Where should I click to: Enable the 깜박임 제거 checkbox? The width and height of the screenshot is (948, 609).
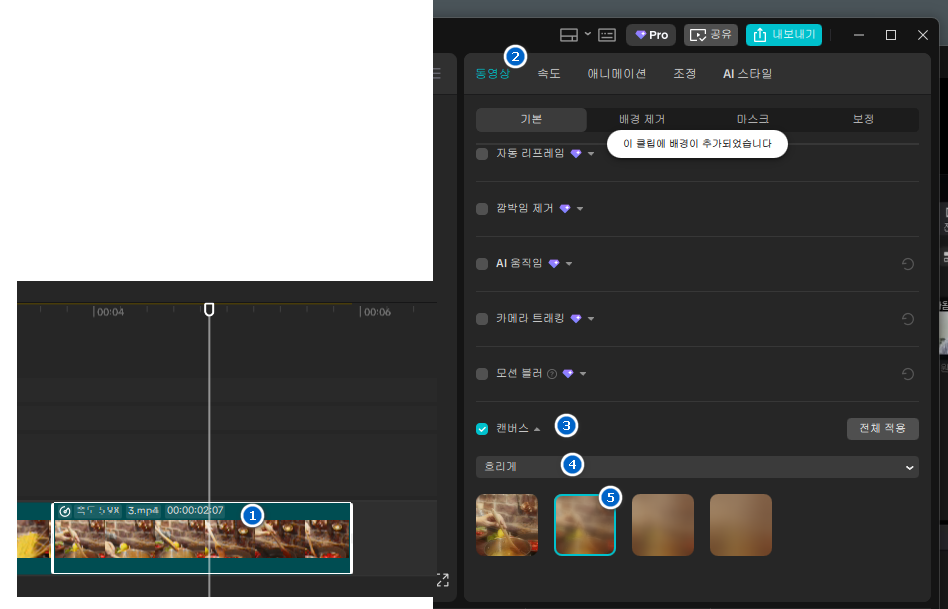pos(482,209)
